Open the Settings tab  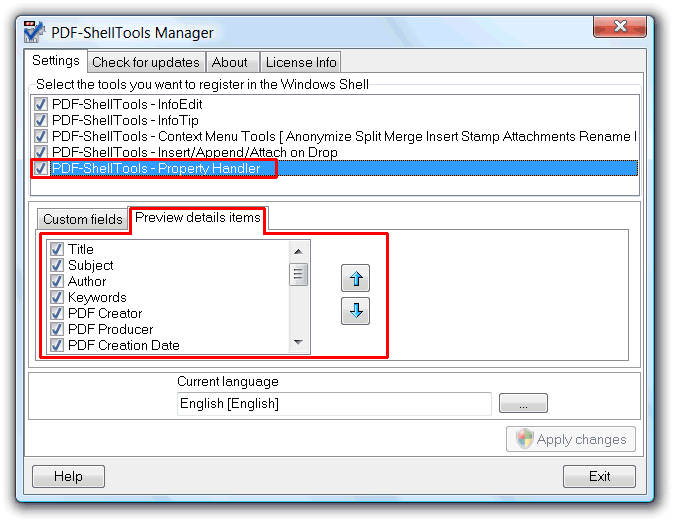(56, 61)
